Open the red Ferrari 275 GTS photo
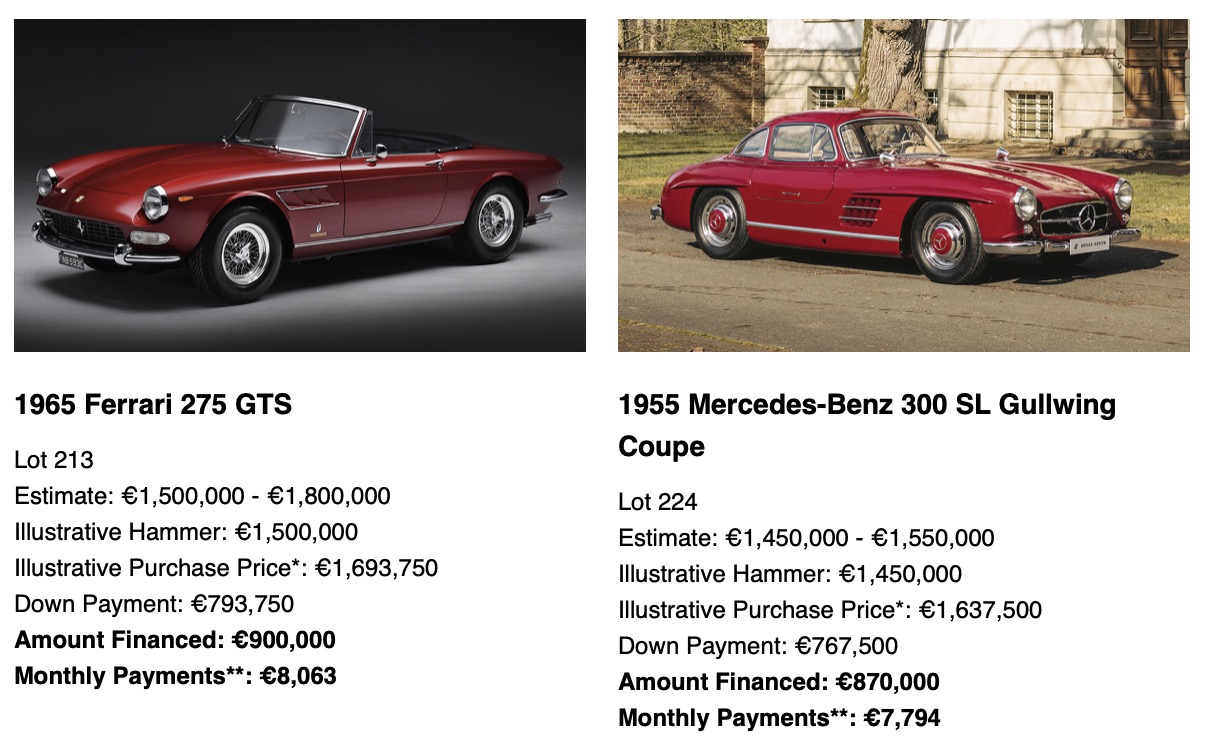1210x746 pixels. click(300, 185)
